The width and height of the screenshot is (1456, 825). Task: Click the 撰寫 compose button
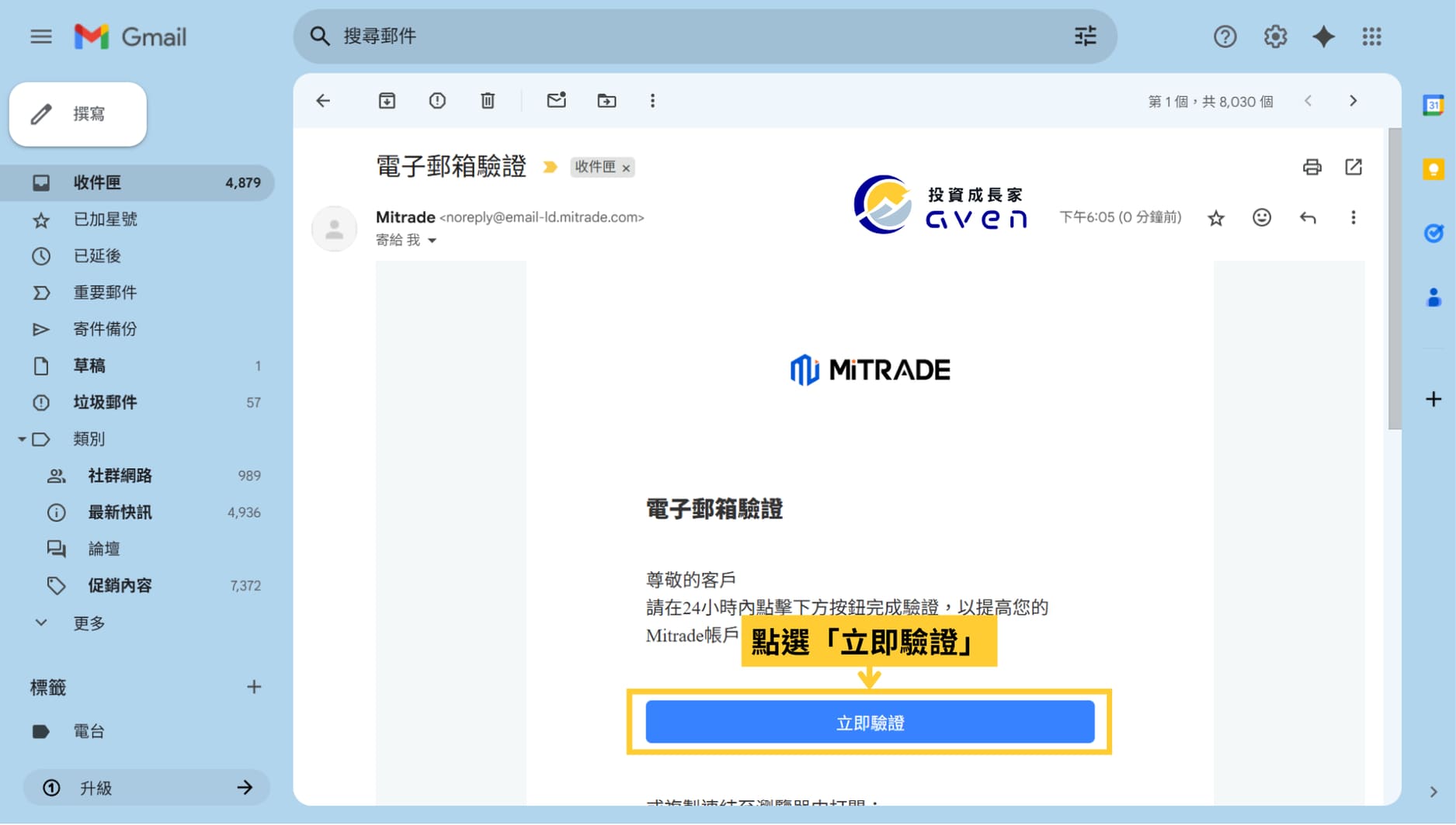[78, 114]
